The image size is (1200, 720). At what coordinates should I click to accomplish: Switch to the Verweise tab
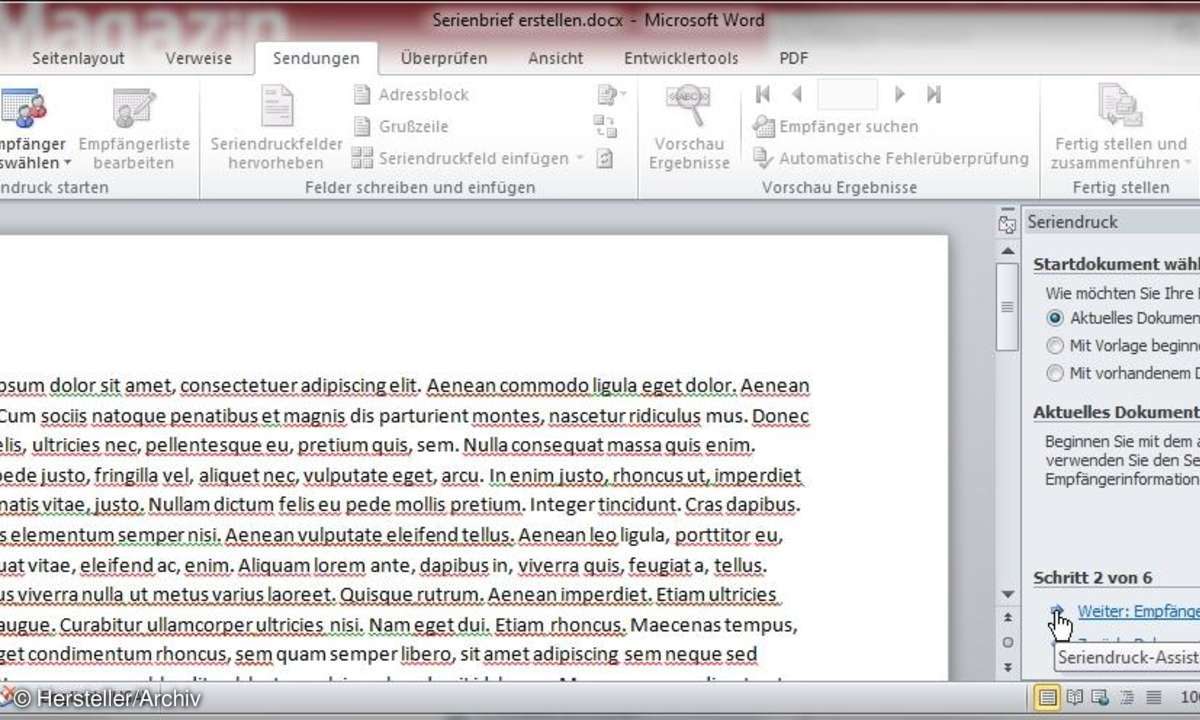(197, 58)
